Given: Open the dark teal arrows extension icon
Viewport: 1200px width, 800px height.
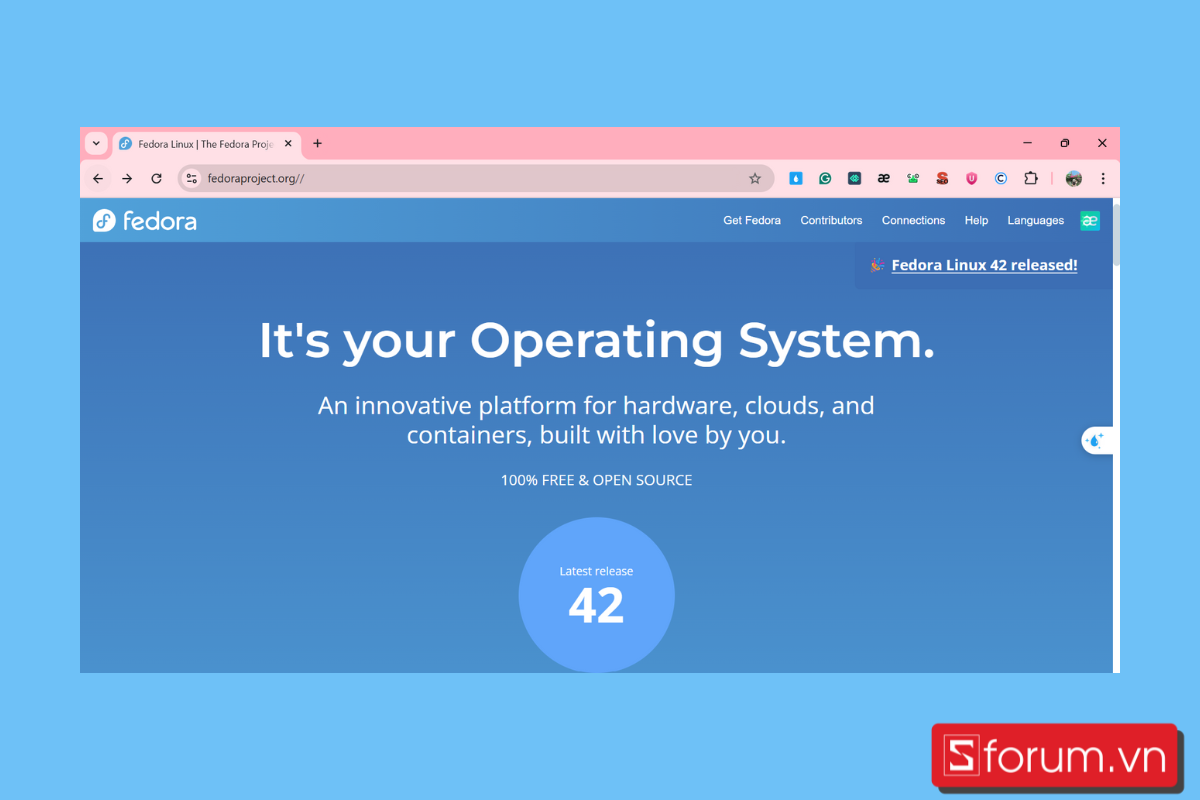Looking at the screenshot, I should tap(854, 178).
